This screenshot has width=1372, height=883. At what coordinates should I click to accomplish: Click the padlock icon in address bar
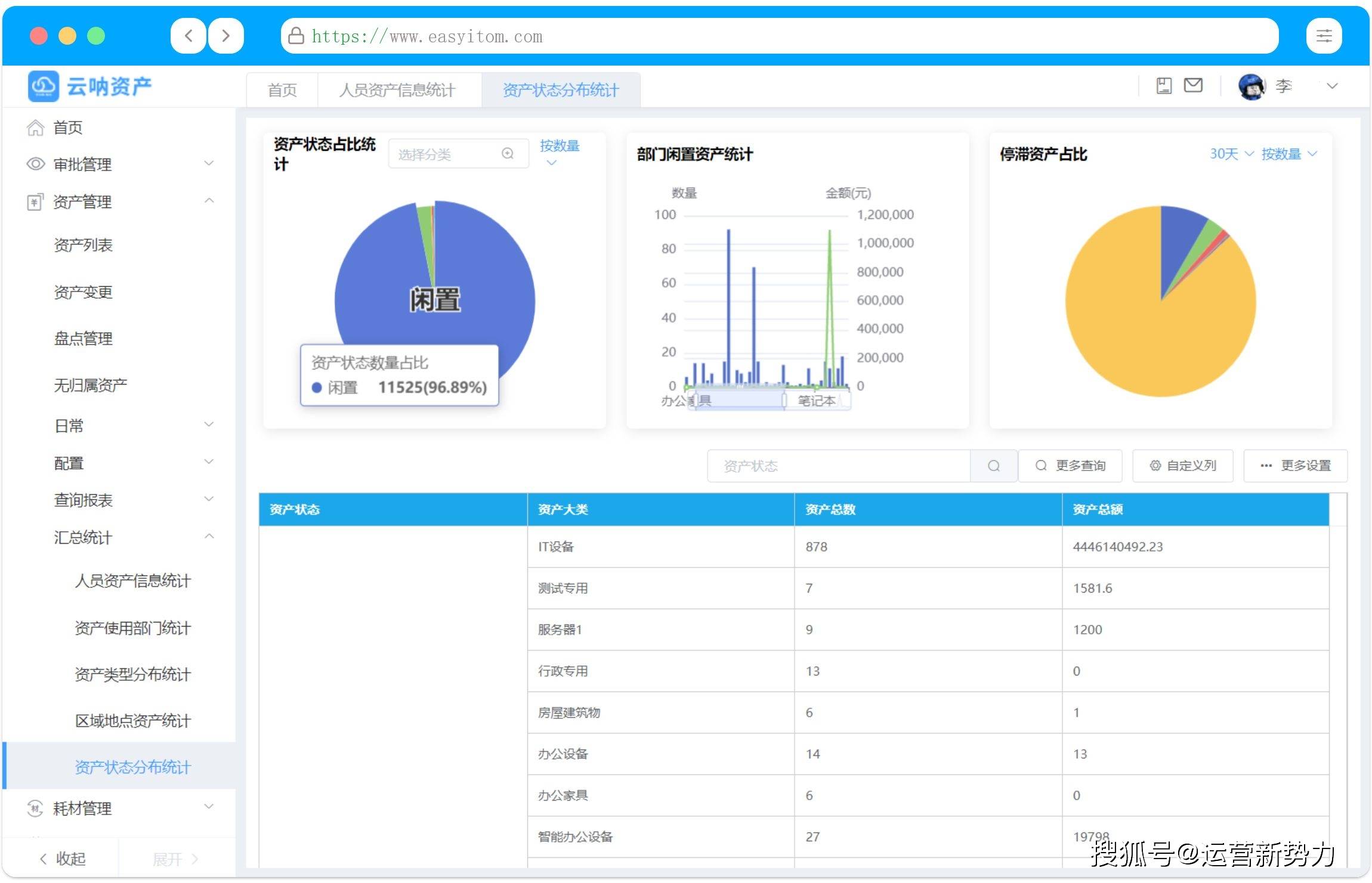point(296,36)
